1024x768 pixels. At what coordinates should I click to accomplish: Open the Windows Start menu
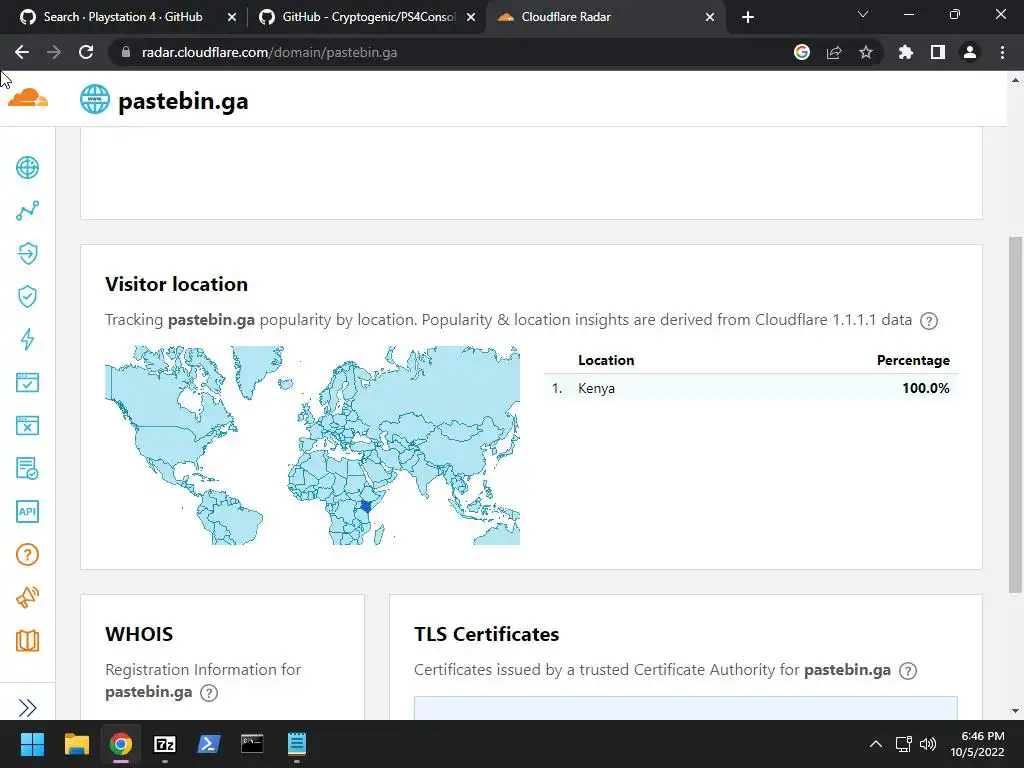[x=32, y=744]
